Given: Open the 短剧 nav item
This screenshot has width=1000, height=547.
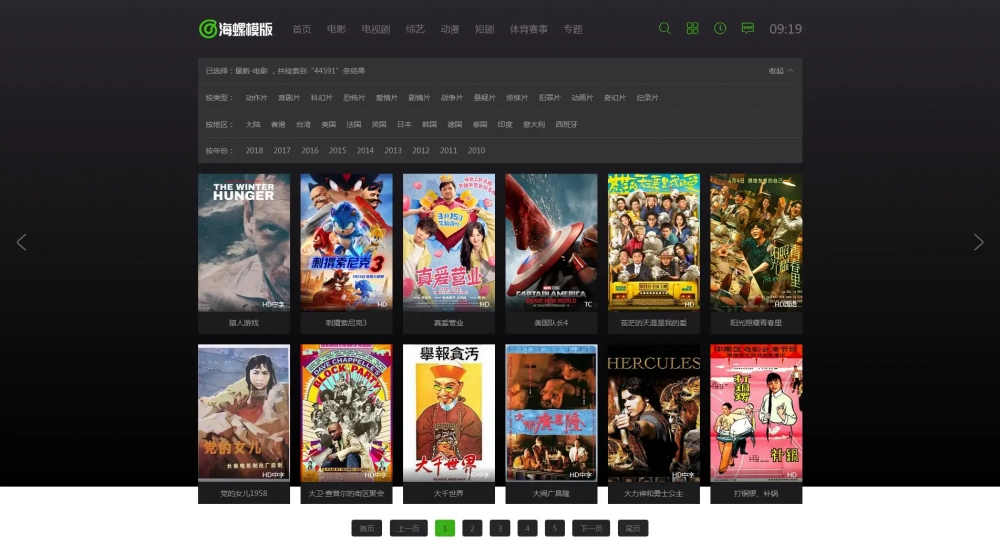Looking at the screenshot, I should tap(485, 29).
